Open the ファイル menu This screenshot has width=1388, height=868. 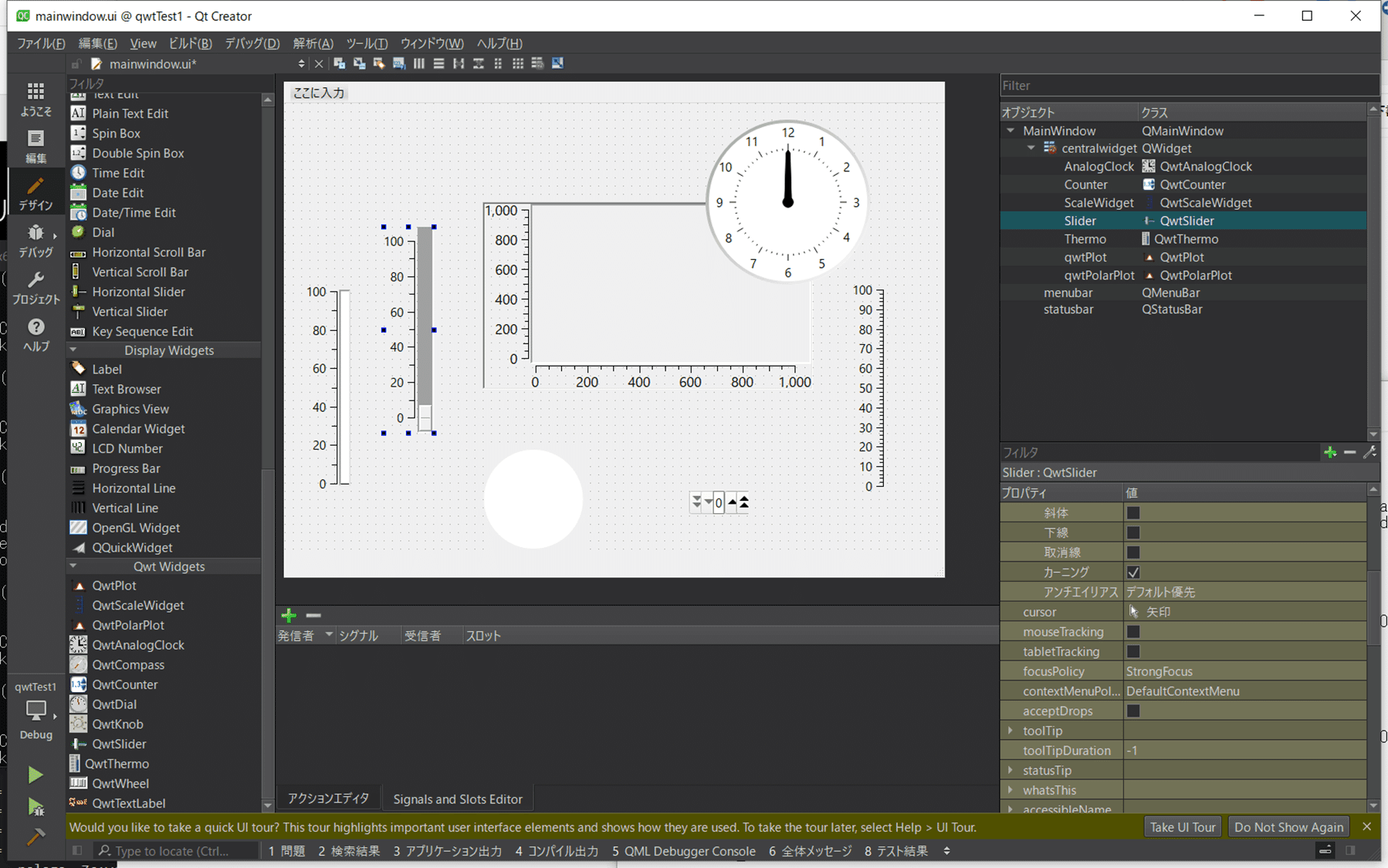(41, 43)
